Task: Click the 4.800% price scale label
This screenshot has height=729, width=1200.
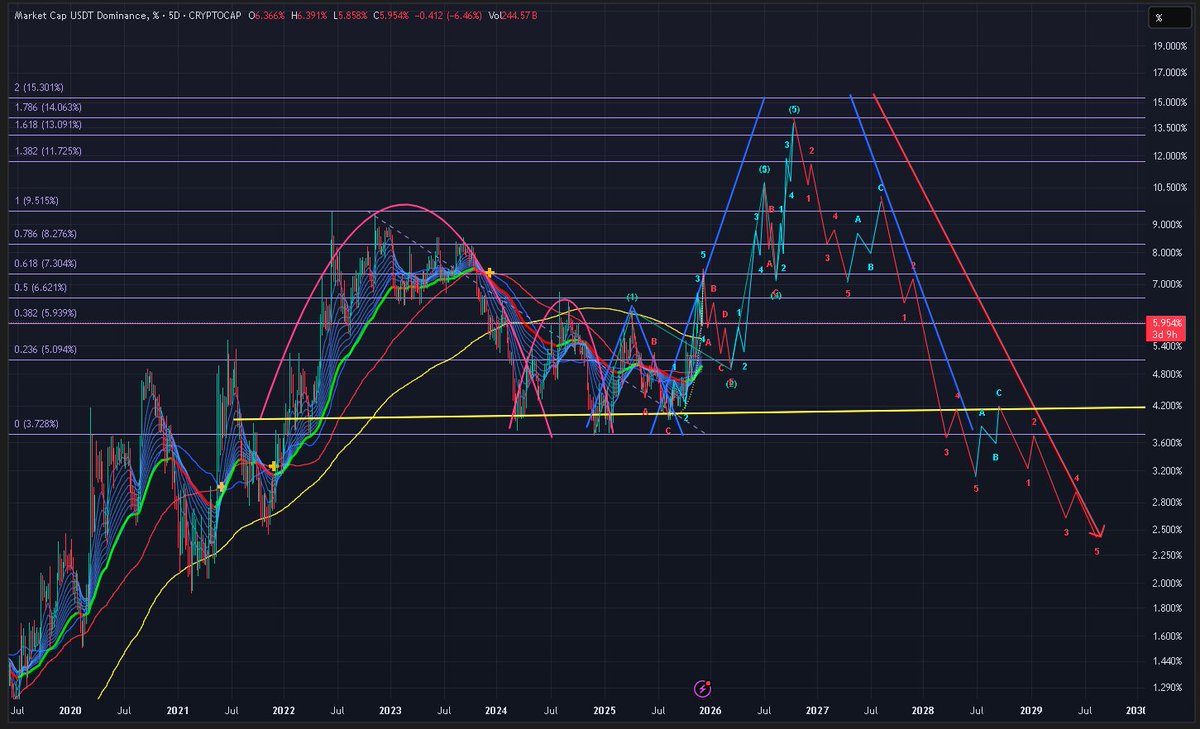Action: 1167,375
